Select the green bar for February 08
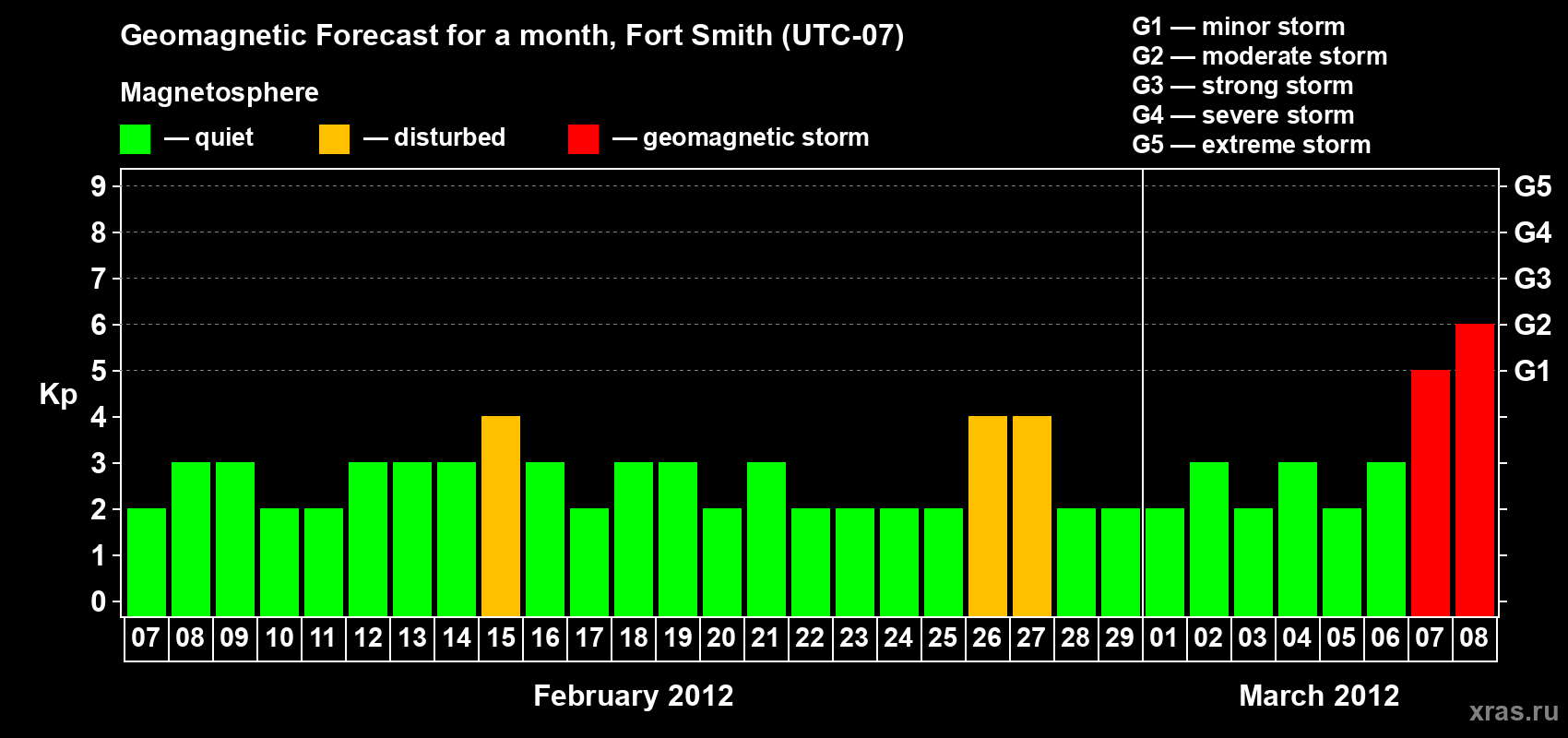This screenshot has height=738, width=1568. click(191, 539)
